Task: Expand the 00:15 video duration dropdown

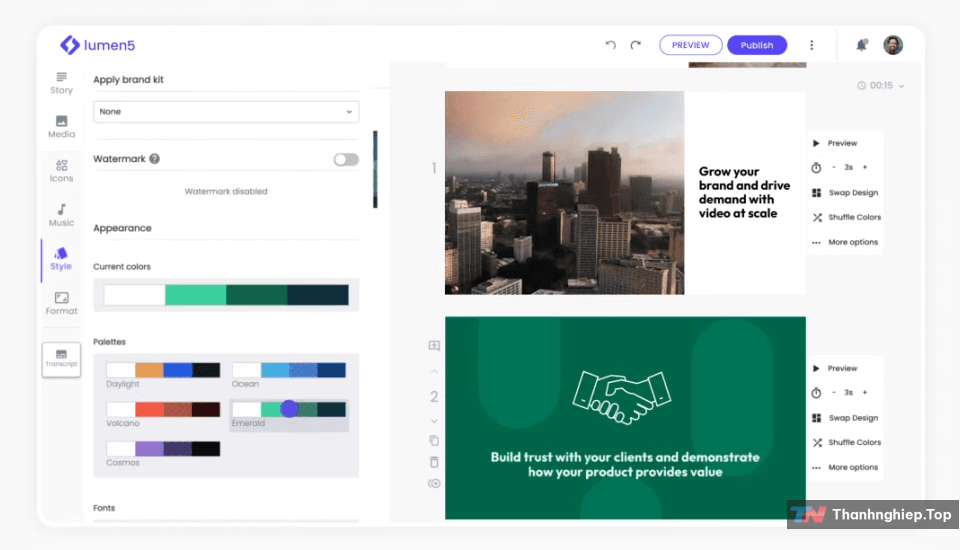Action: click(x=880, y=85)
